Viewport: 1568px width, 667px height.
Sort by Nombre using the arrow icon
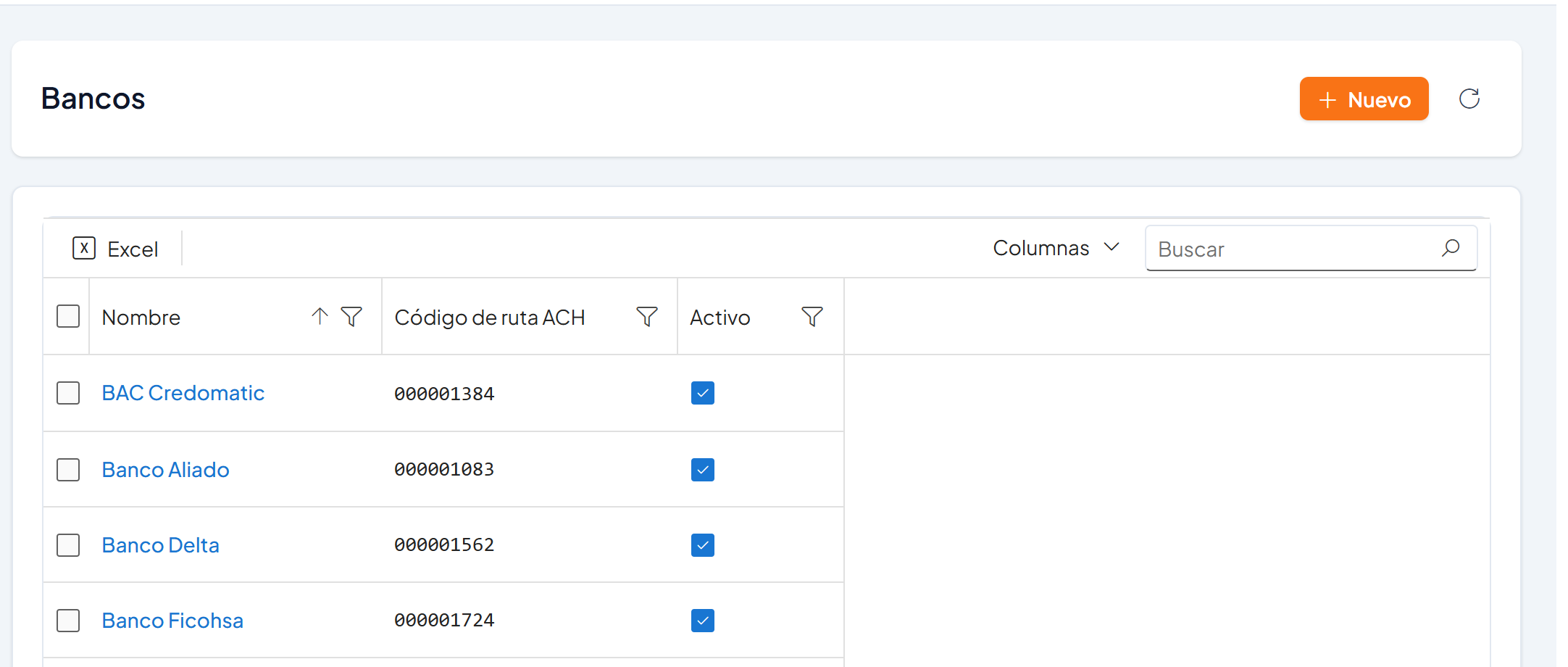[320, 316]
